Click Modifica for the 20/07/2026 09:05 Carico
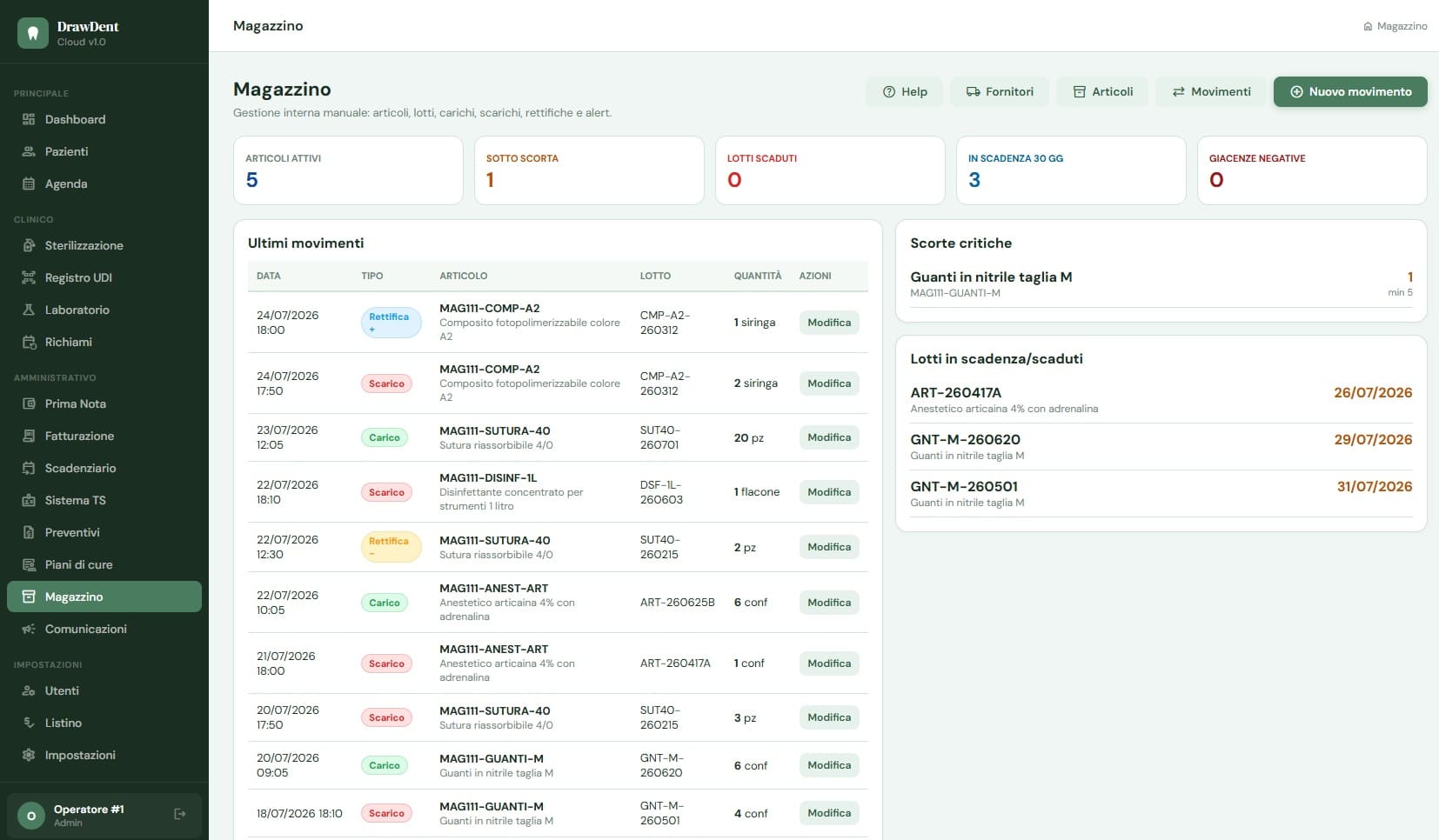 pyautogui.click(x=829, y=765)
